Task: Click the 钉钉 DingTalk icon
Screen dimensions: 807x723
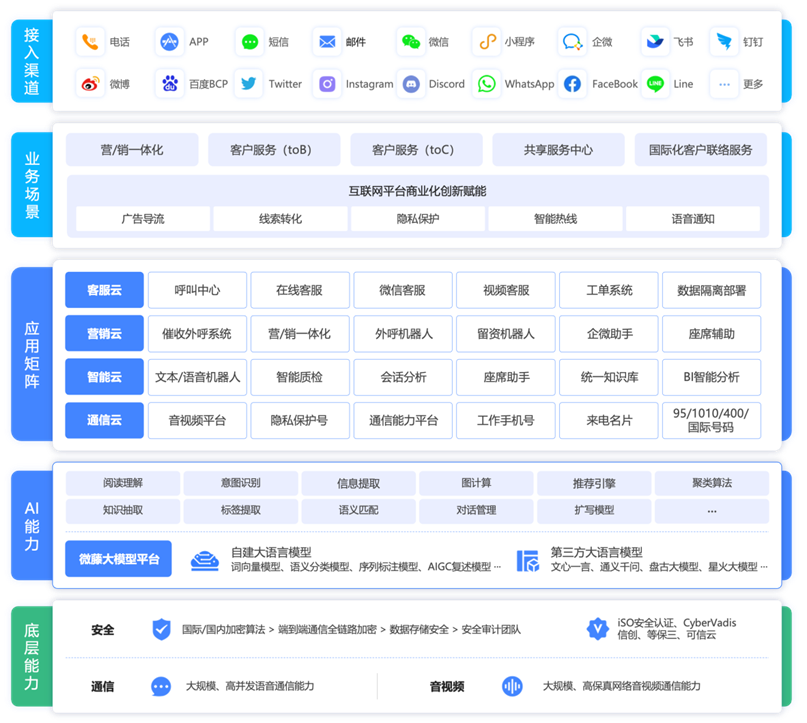Action: 724,42
